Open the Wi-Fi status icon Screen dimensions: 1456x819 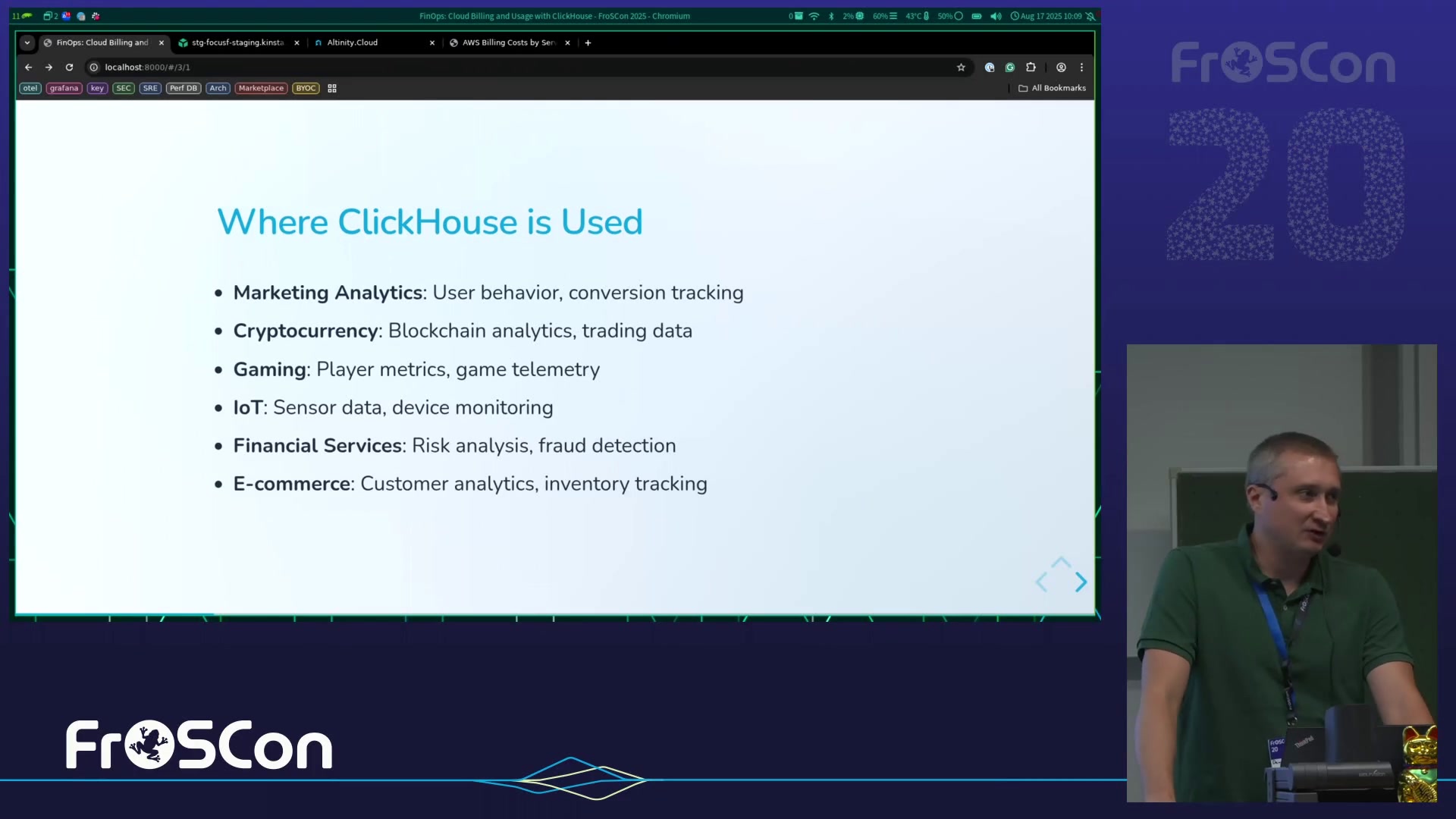tap(814, 16)
